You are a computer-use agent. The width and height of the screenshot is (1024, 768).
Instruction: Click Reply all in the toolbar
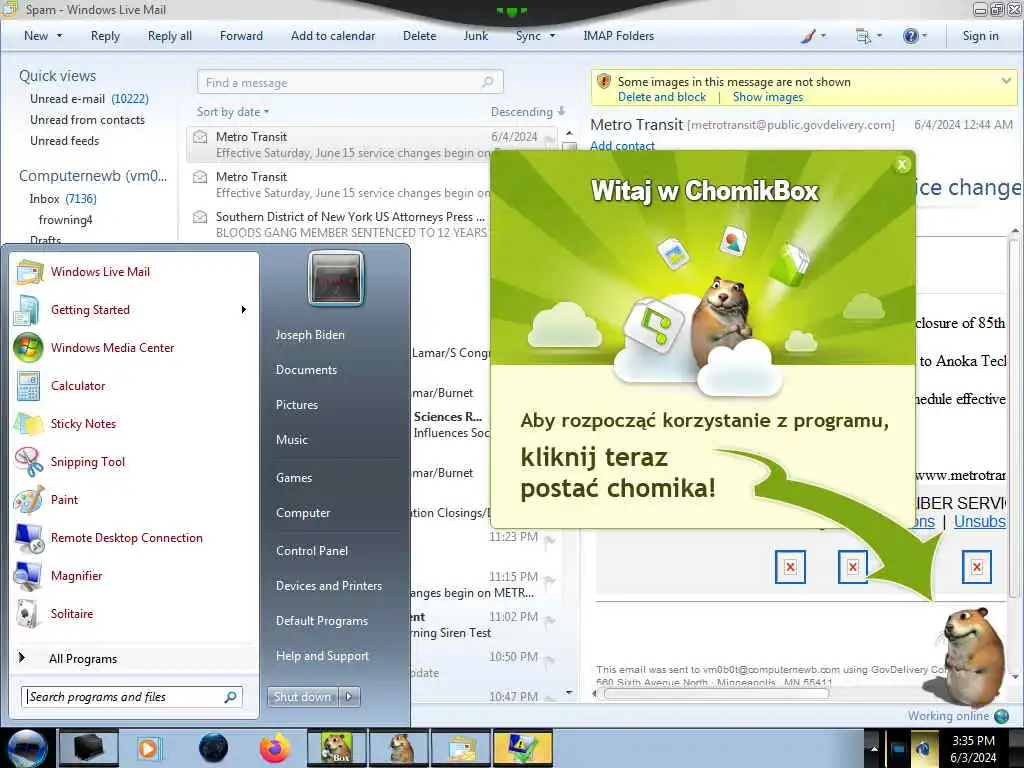tap(170, 36)
